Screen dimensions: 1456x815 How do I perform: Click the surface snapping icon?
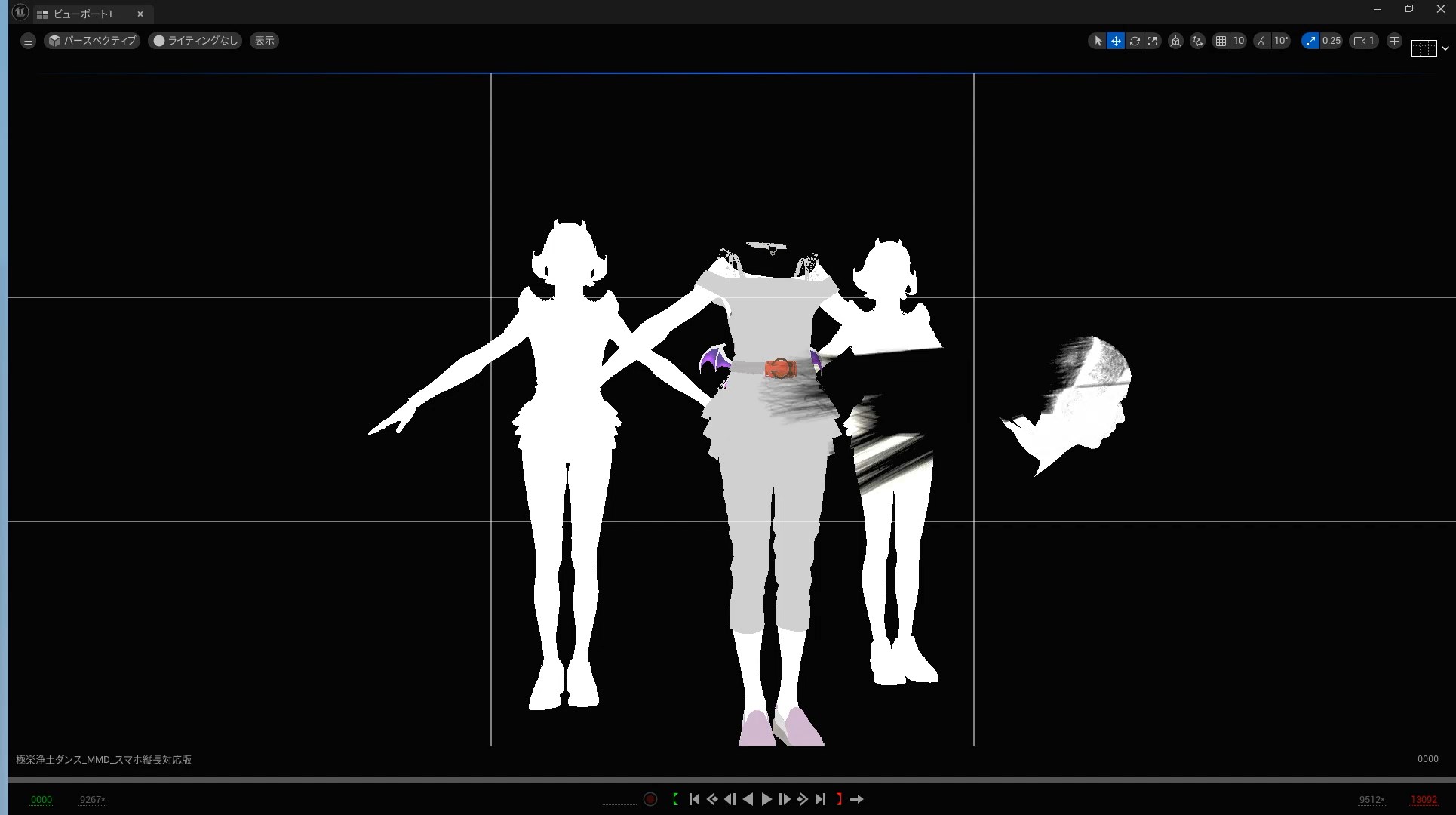coord(1197,41)
